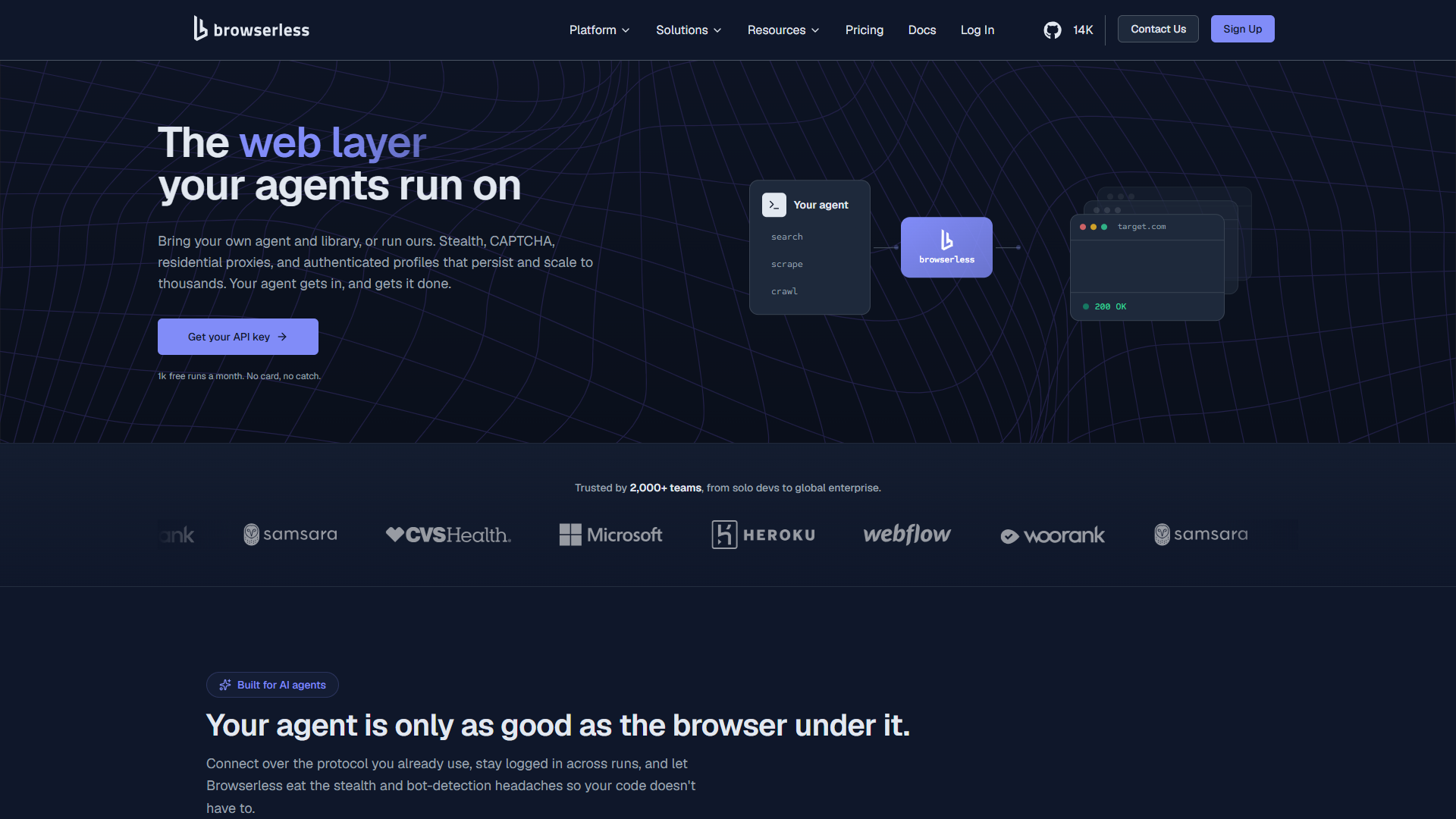Expand the Solutions dropdown chevron

pos(717,30)
